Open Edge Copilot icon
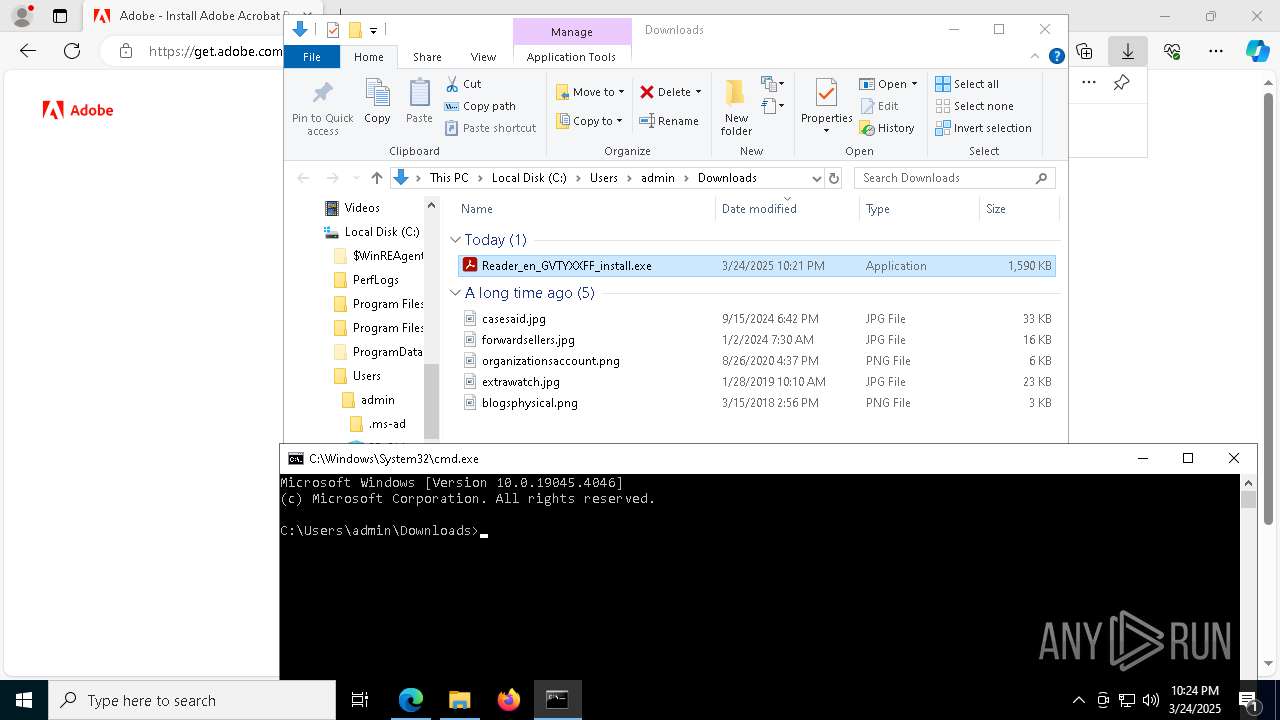The height and width of the screenshot is (720, 1280). [1257, 51]
